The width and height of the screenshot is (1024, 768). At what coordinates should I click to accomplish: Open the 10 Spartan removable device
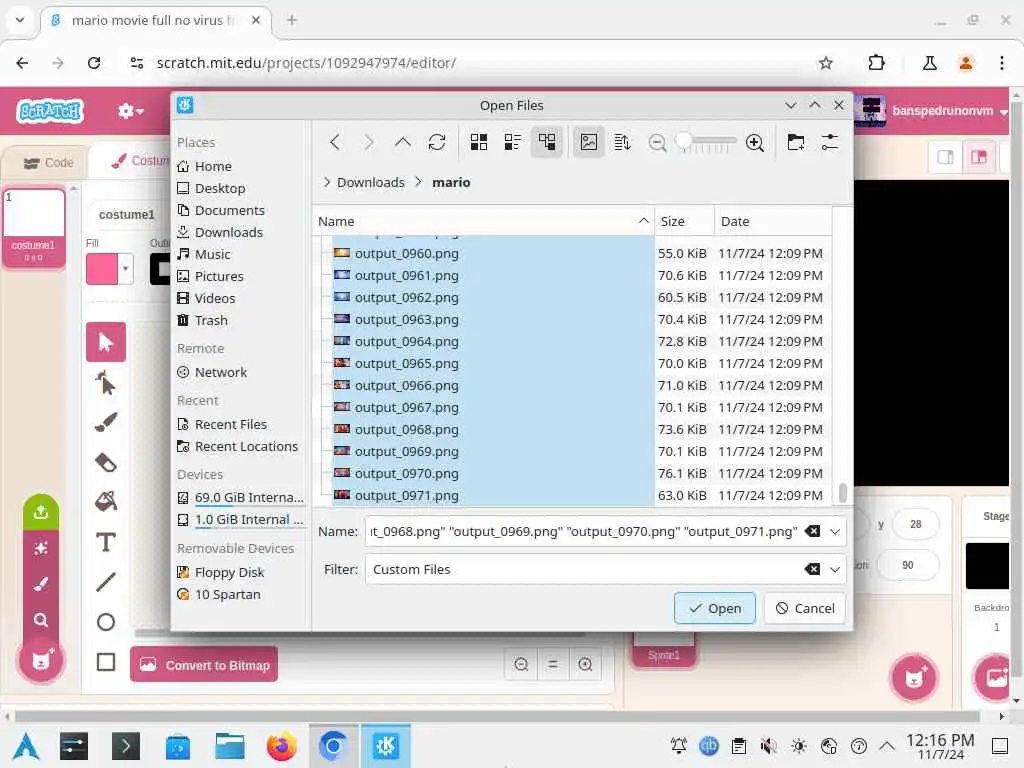click(238, 595)
